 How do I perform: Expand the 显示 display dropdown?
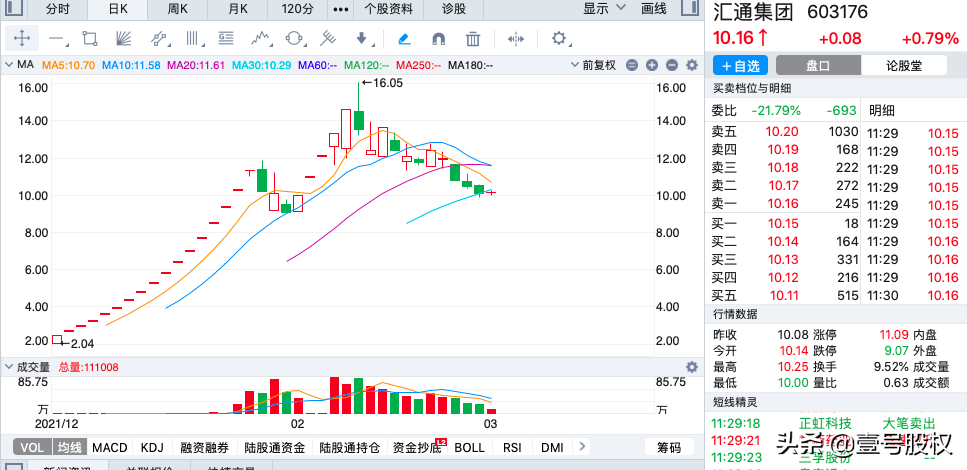[x=604, y=9]
